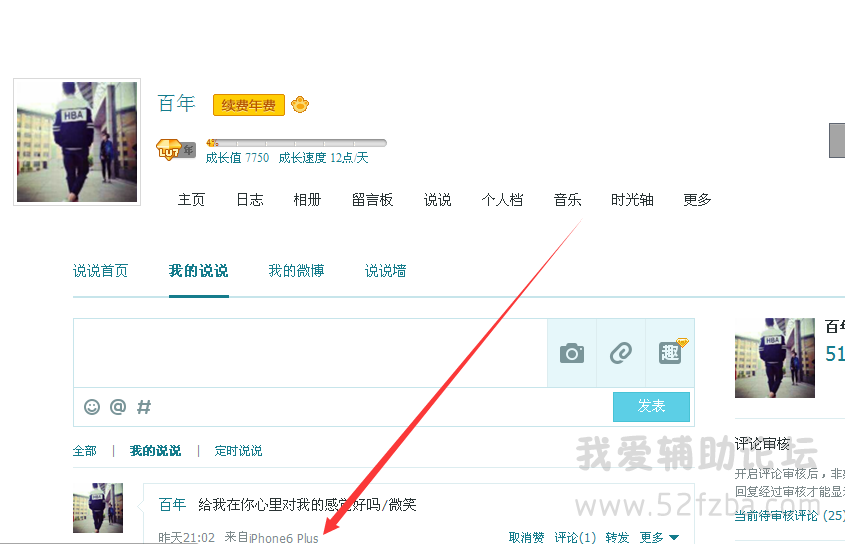Viewport: 845px width, 544px height.
Task: Switch to 说说墙 tab
Action: tap(385, 271)
